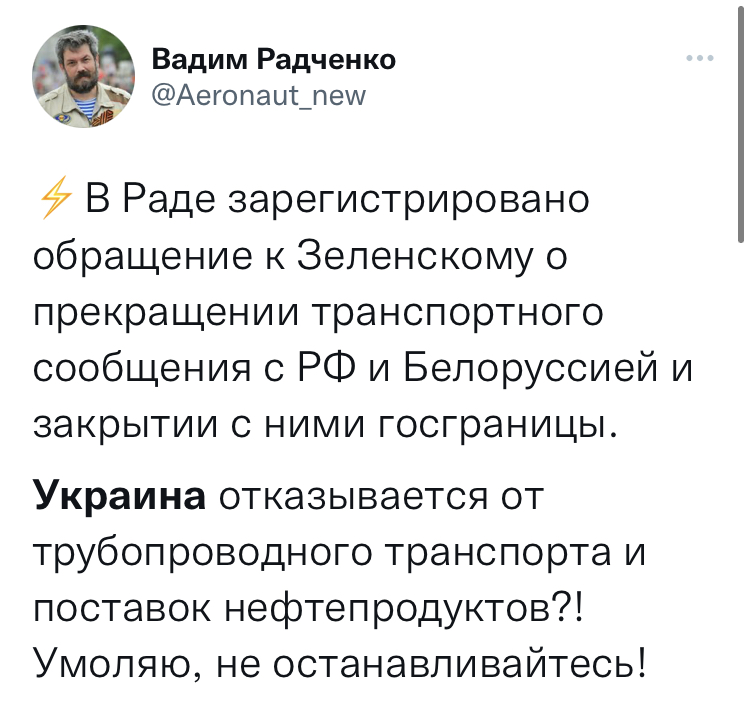
Task: Click the lightning bolt emoji icon
Action: click(55, 198)
